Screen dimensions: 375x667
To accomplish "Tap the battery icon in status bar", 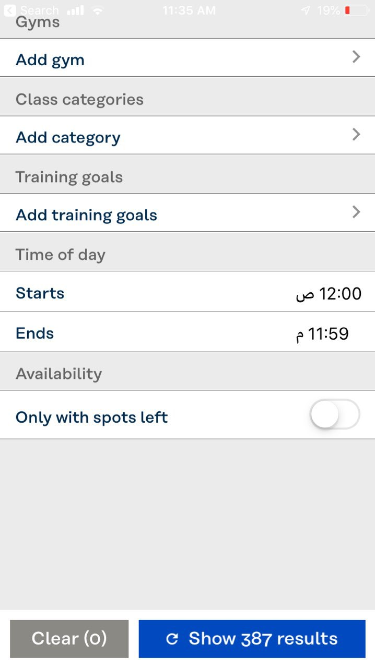I will click(356, 10).
